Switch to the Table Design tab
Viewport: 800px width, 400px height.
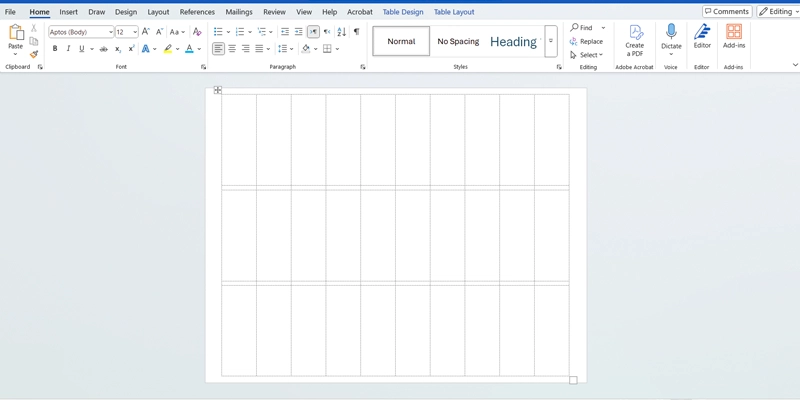click(x=403, y=12)
